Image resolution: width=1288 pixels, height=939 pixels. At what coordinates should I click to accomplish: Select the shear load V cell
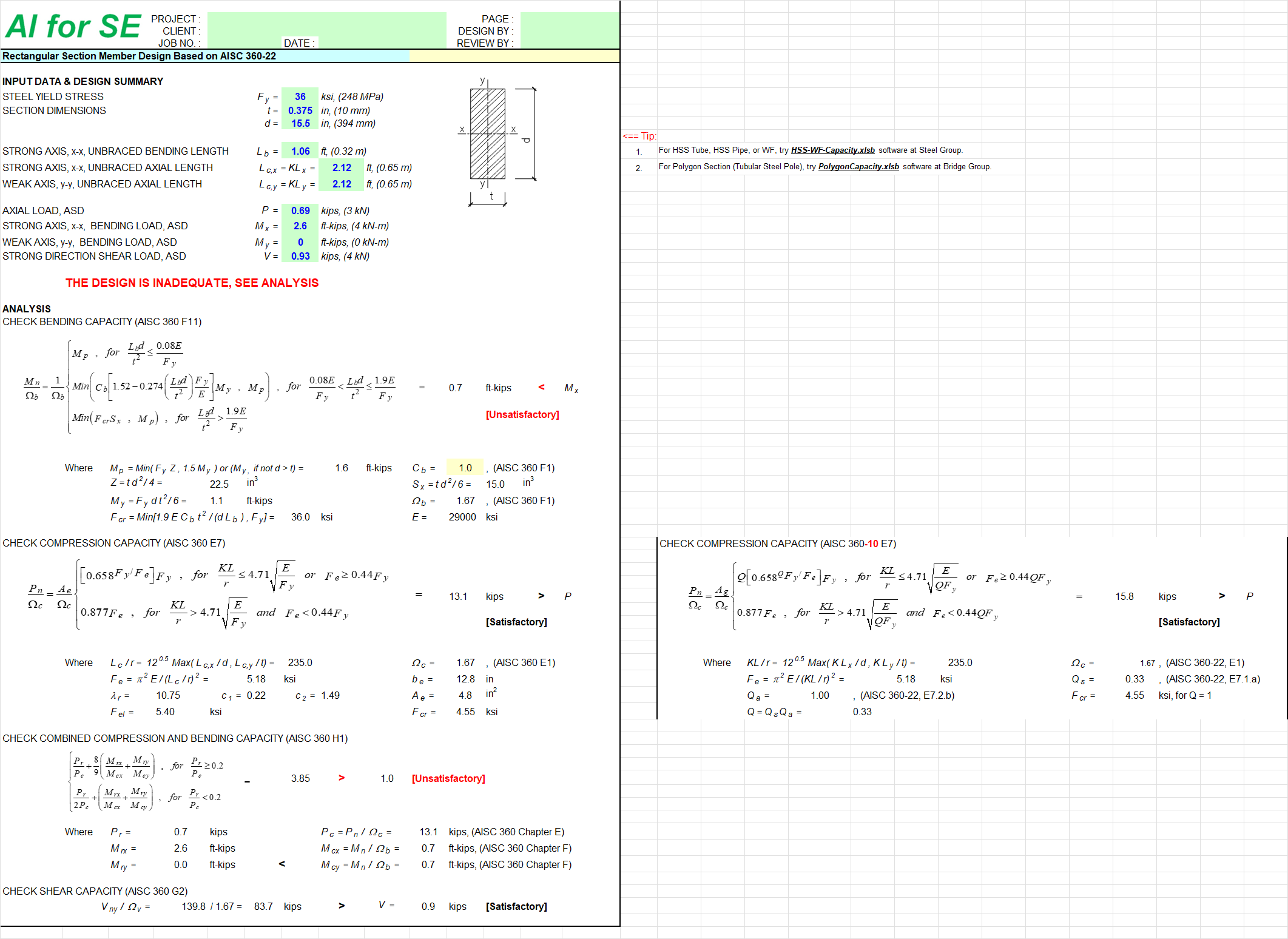[x=300, y=257]
